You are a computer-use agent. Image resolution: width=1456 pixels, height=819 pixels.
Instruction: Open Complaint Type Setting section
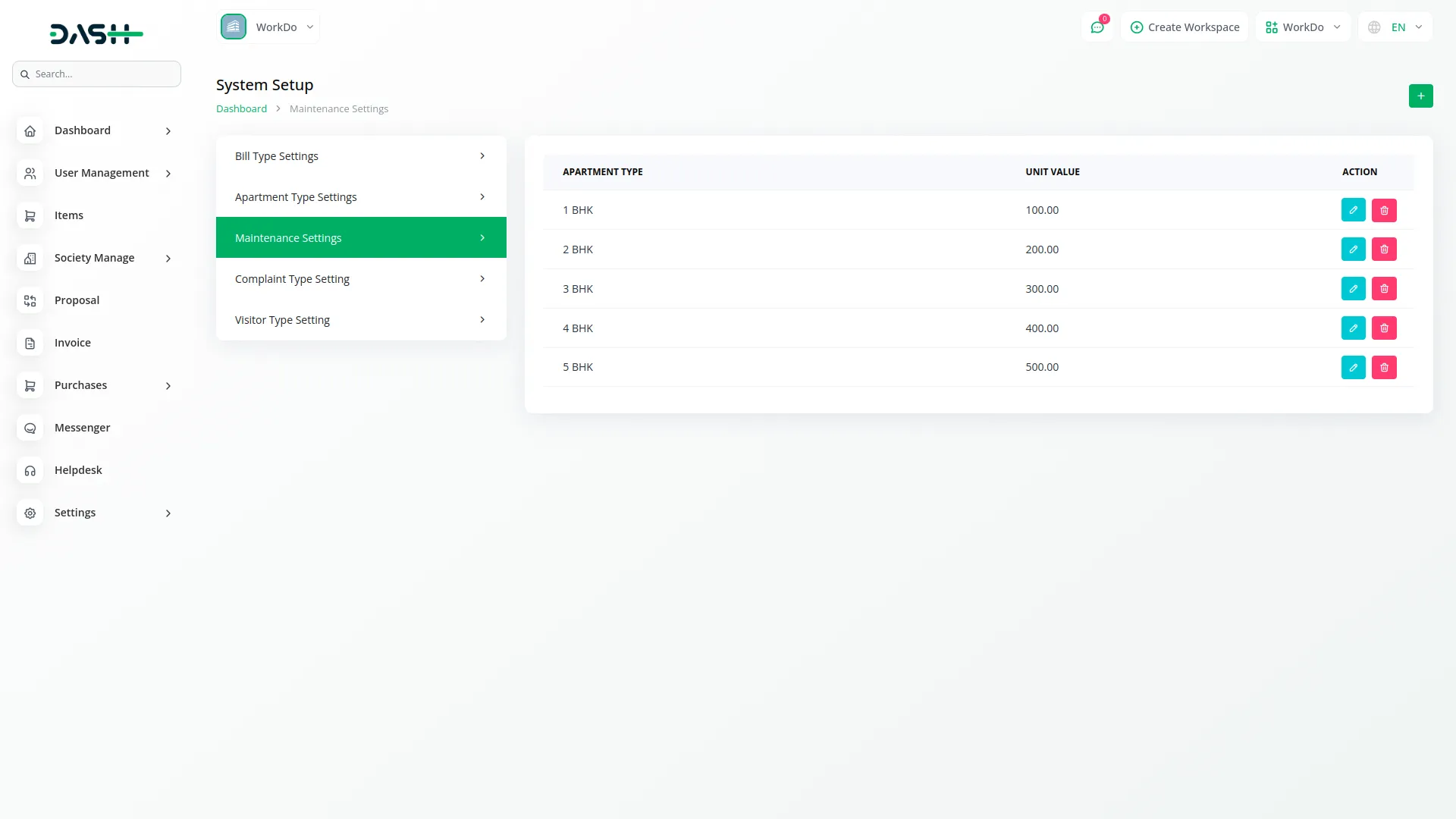click(361, 279)
